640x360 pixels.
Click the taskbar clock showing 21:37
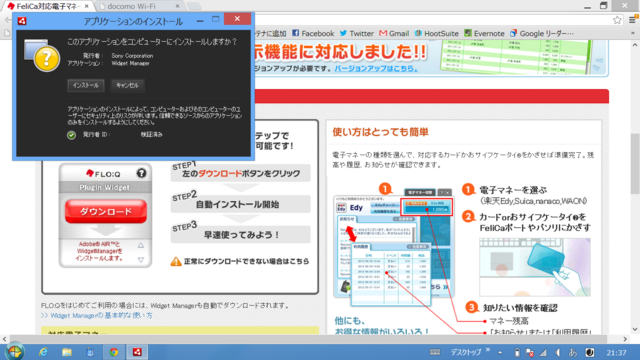(616, 353)
